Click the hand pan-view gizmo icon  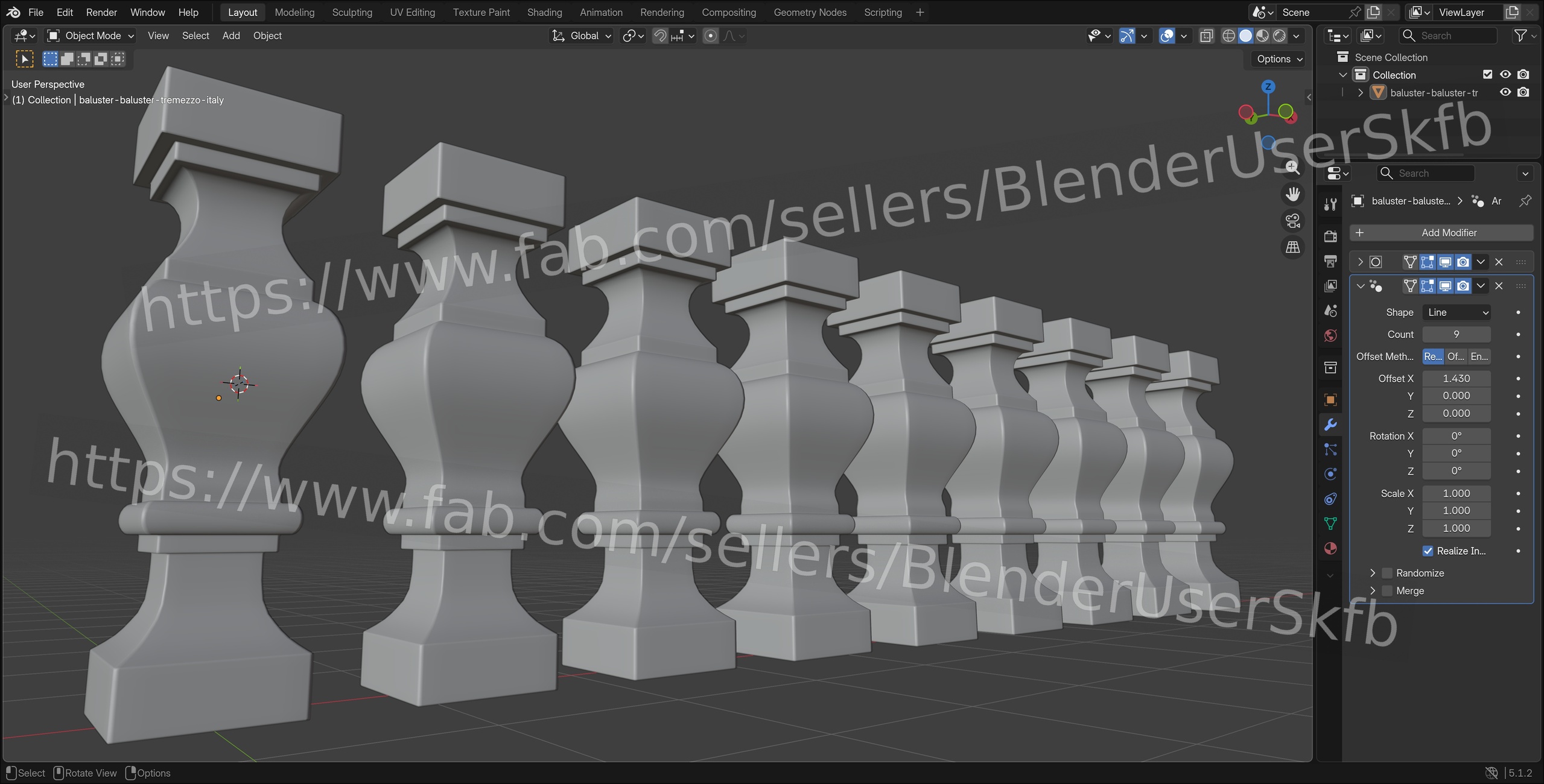click(x=1292, y=194)
